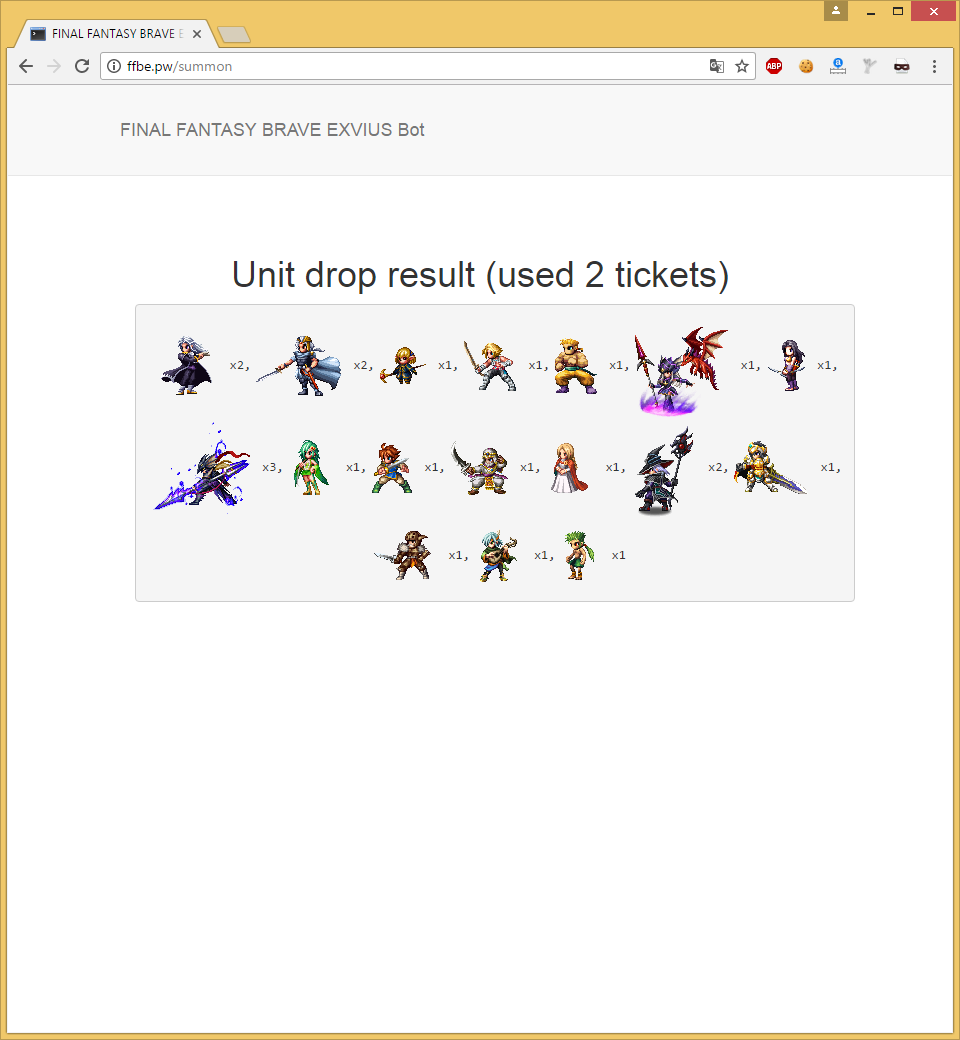Viewport: 960px width, 1040px height.
Task: Click the green-haired girl sprite
Action: [310, 468]
